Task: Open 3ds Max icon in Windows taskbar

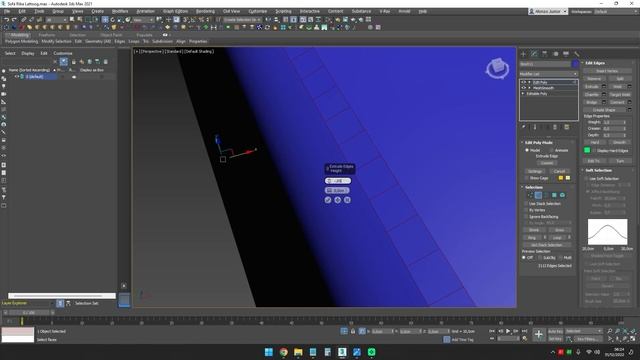Action: (x=342, y=352)
